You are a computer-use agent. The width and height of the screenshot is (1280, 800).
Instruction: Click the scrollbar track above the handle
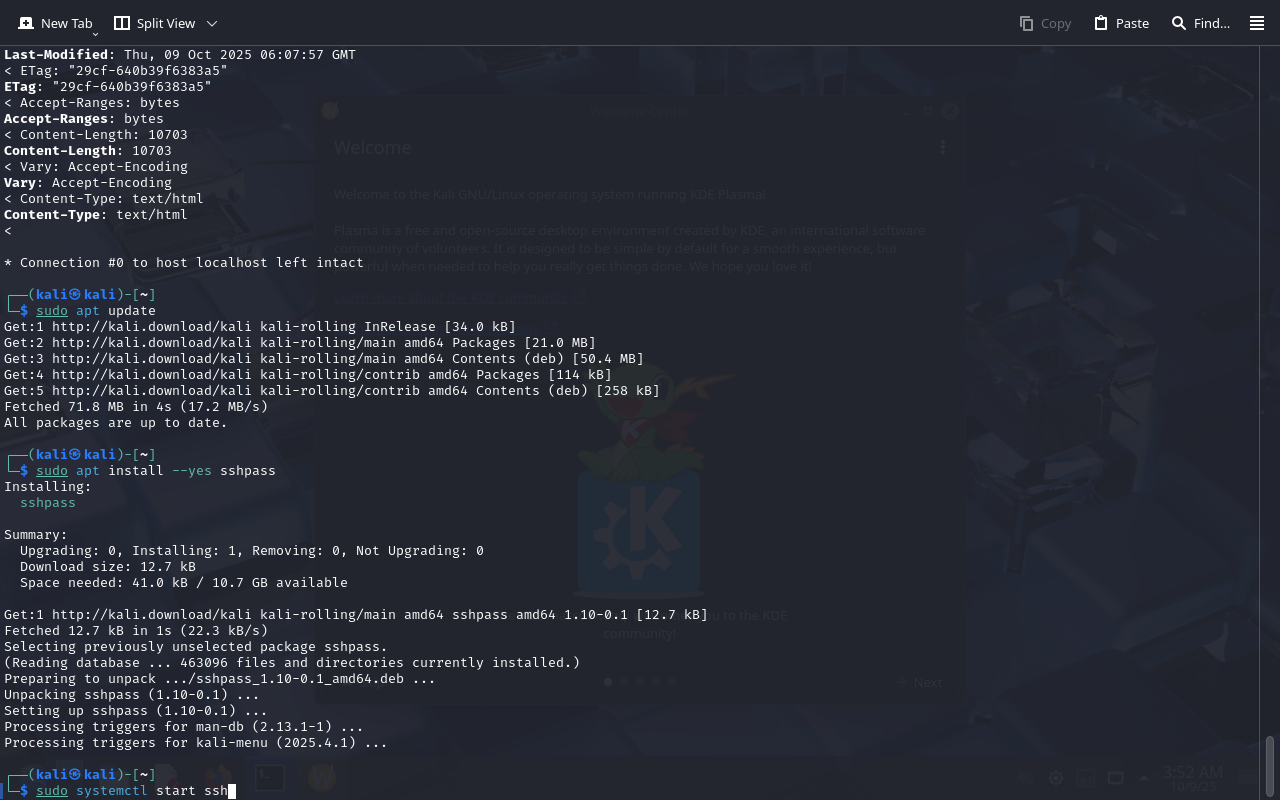pyautogui.click(x=1270, y=400)
